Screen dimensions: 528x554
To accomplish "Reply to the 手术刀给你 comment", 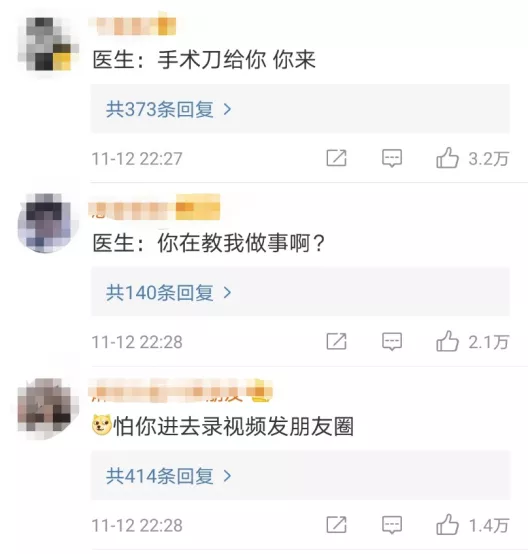I will tap(392, 158).
